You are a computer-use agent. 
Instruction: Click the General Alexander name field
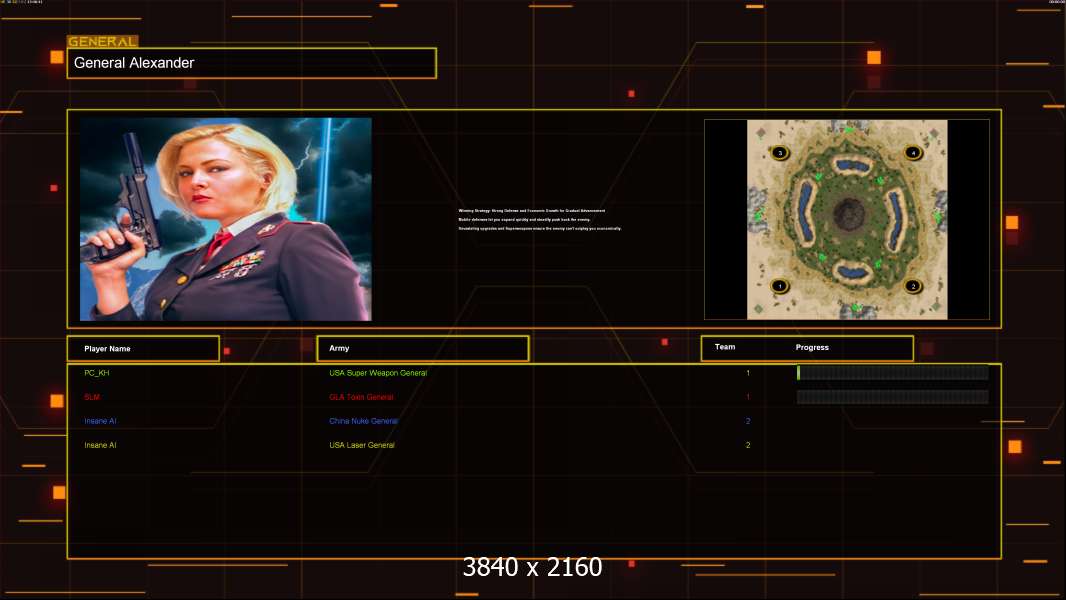(252, 63)
